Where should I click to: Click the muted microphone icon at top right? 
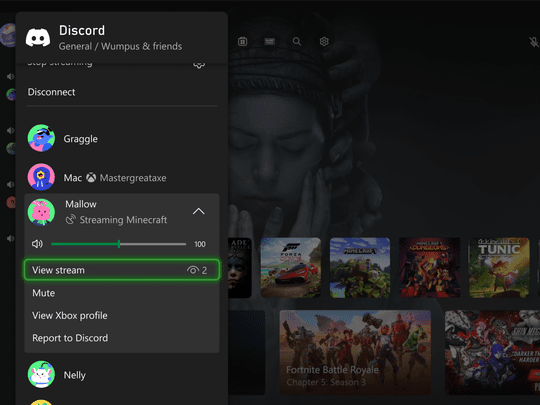point(534,42)
